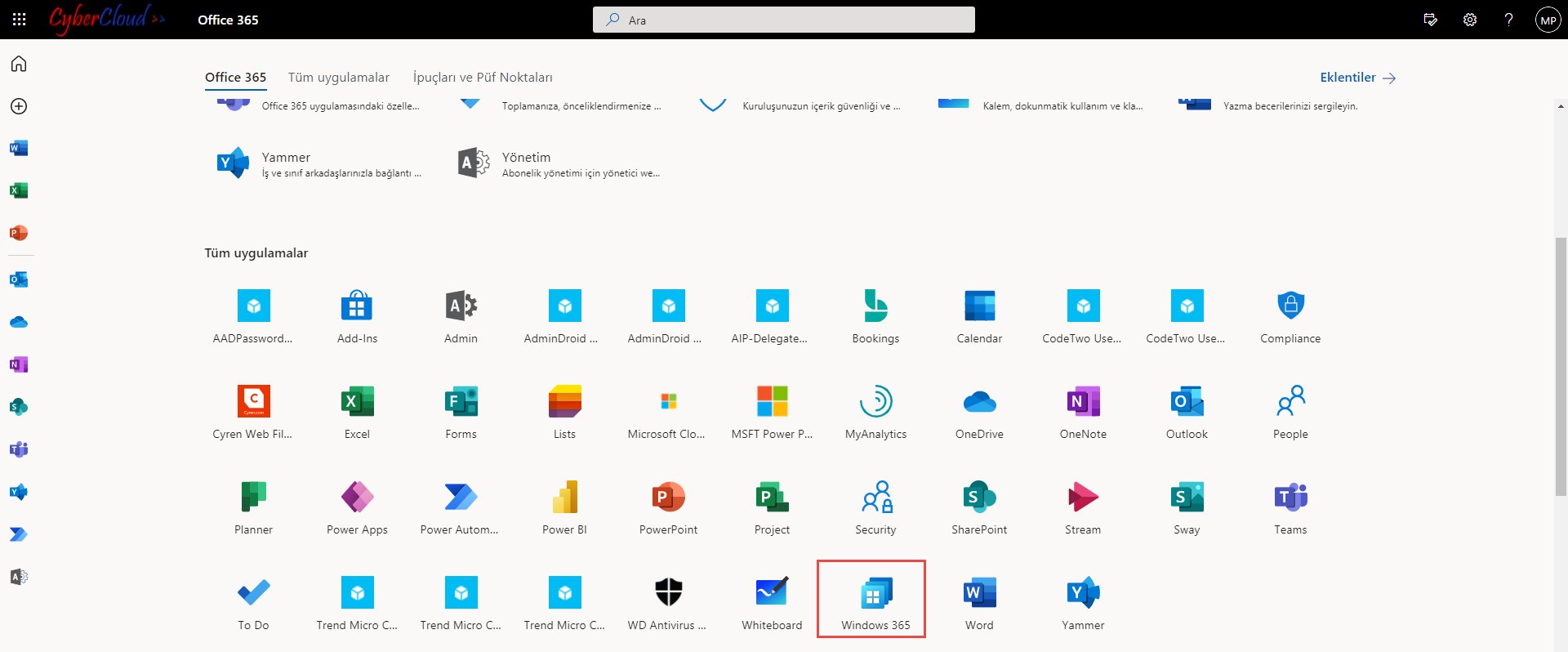
Task: Select the Office 365 tab
Action: pos(235,78)
